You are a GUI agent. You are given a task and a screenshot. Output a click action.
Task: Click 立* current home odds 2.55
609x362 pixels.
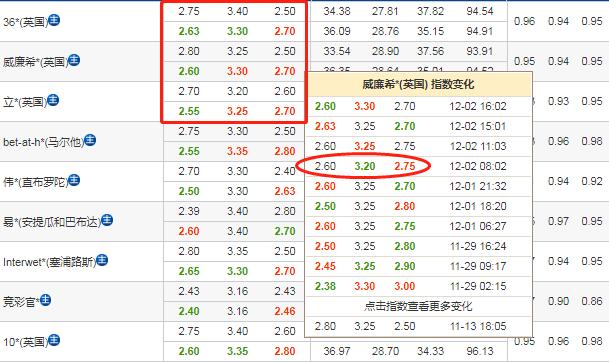[x=189, y=111]
